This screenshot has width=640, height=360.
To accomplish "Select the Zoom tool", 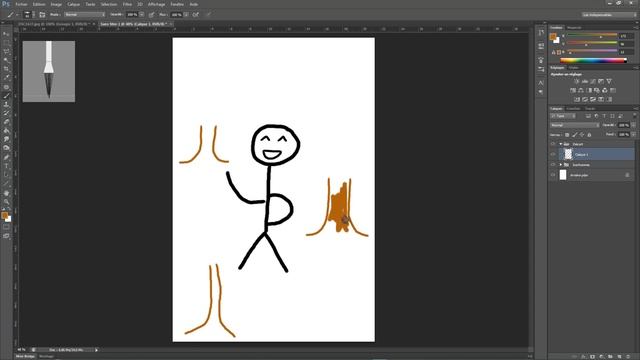I will [x=6, y=202].
